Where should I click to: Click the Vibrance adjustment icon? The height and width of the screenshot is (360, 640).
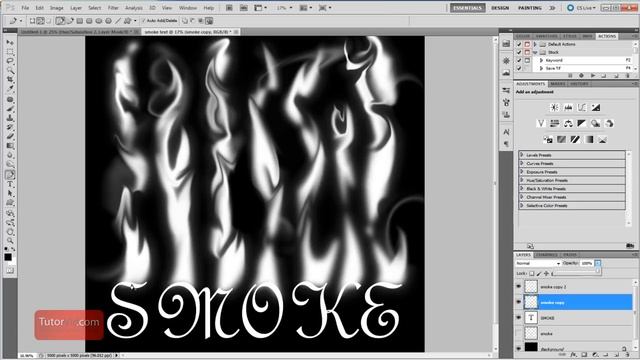(541, 123)
